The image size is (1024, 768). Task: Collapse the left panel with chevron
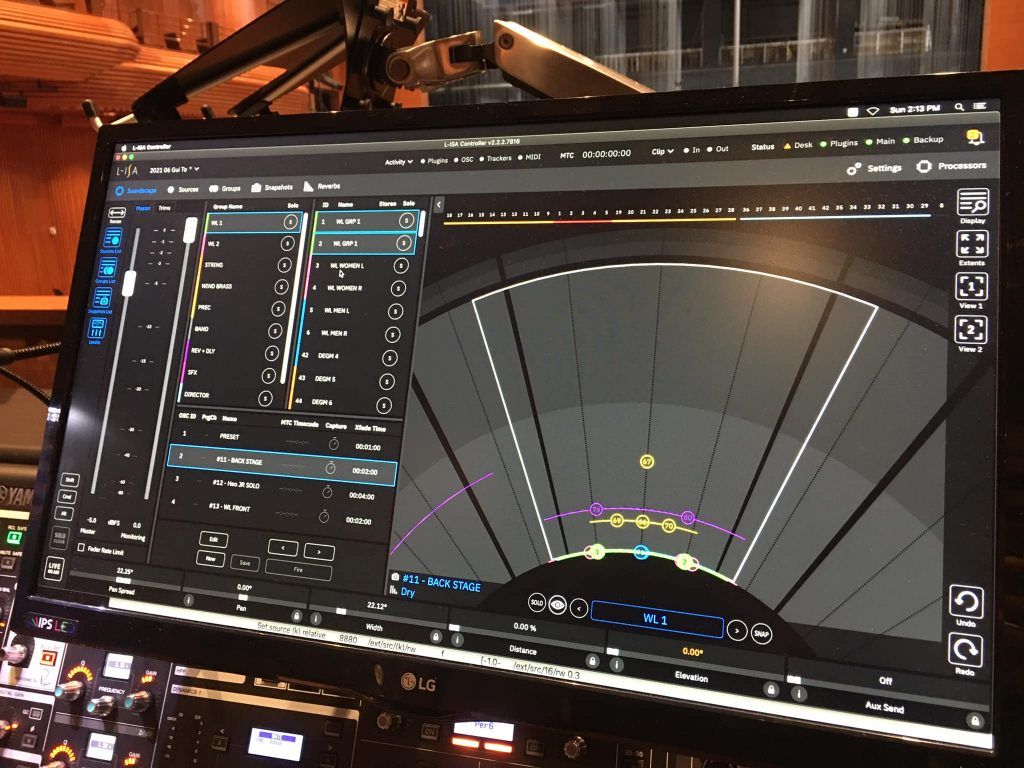click(439, 205)
